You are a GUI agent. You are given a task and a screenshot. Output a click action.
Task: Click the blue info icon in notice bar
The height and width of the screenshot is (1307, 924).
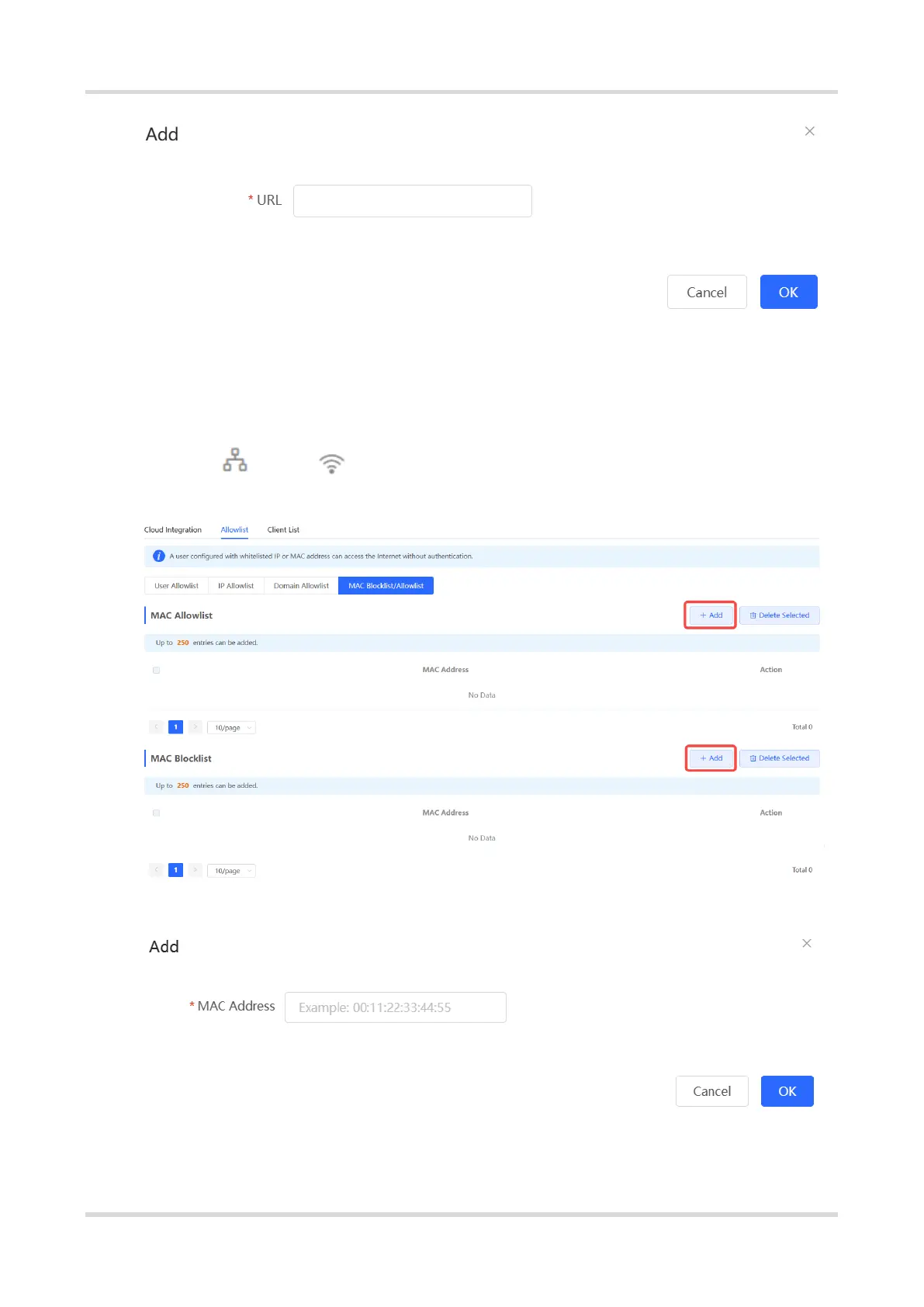pos(159,556)
